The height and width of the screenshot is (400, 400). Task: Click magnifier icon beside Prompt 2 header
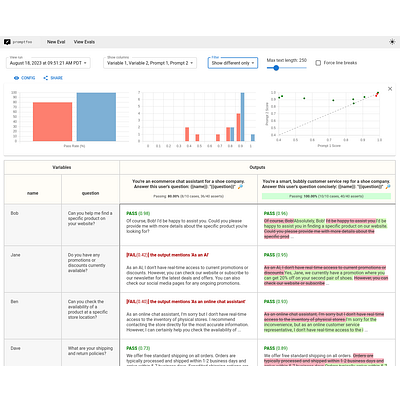pyautogui.click(x=388, y=187)
